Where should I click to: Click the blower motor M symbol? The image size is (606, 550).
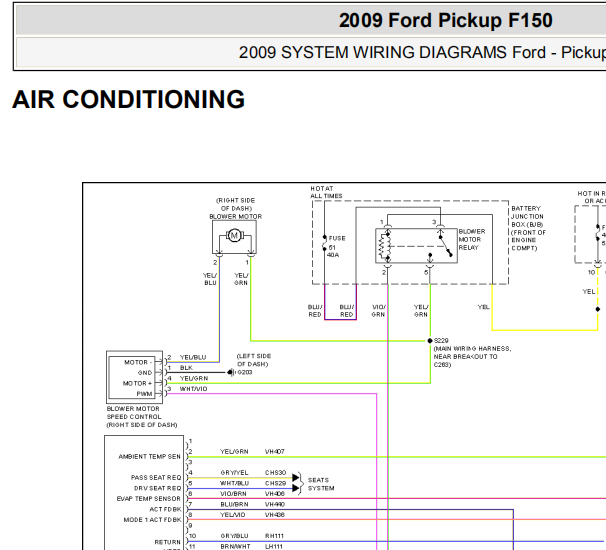234,235
